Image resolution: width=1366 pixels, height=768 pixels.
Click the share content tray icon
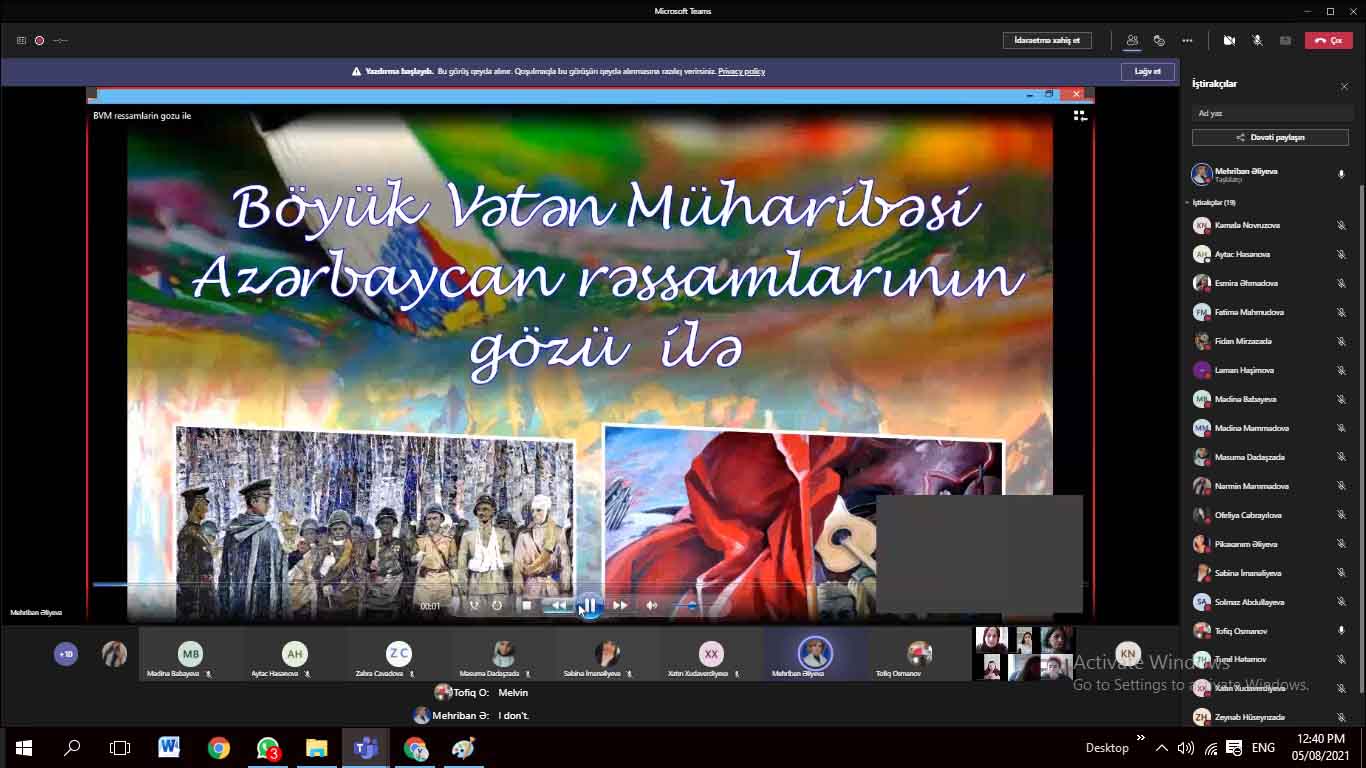[1285, 41]
